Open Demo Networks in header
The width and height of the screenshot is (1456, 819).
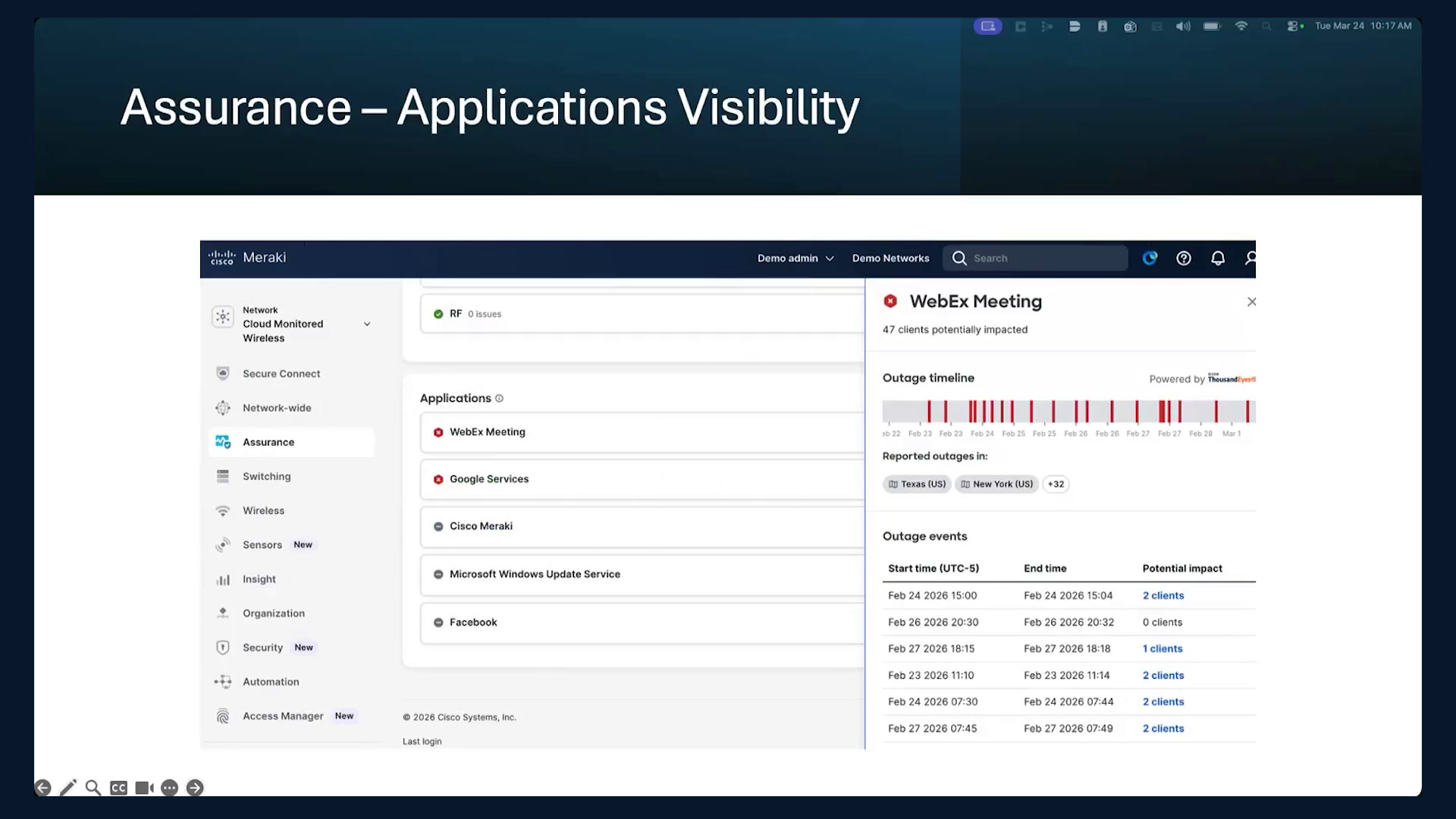[x=890, y=259]
